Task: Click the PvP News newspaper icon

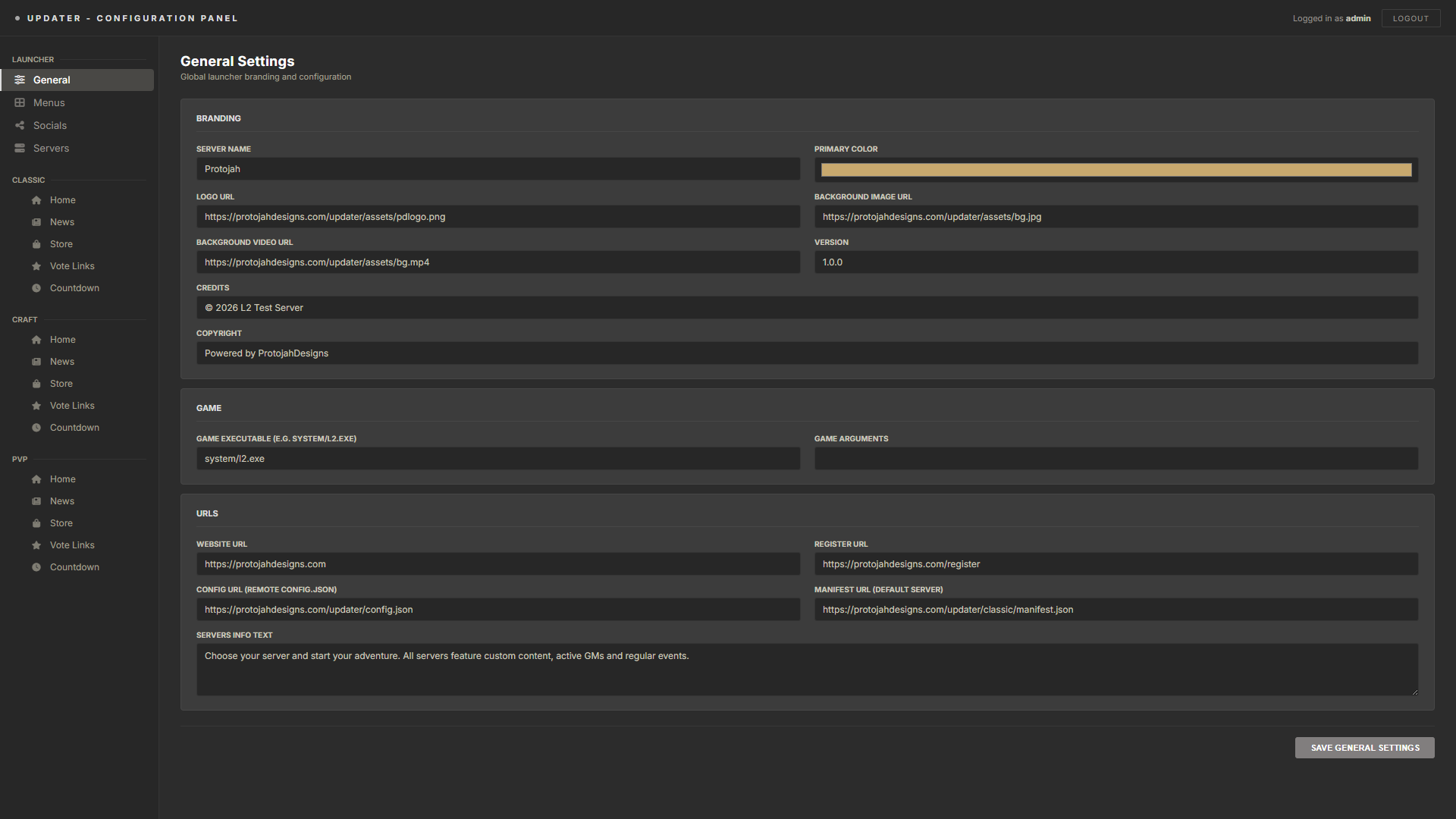Action: (x=36, y=501)
